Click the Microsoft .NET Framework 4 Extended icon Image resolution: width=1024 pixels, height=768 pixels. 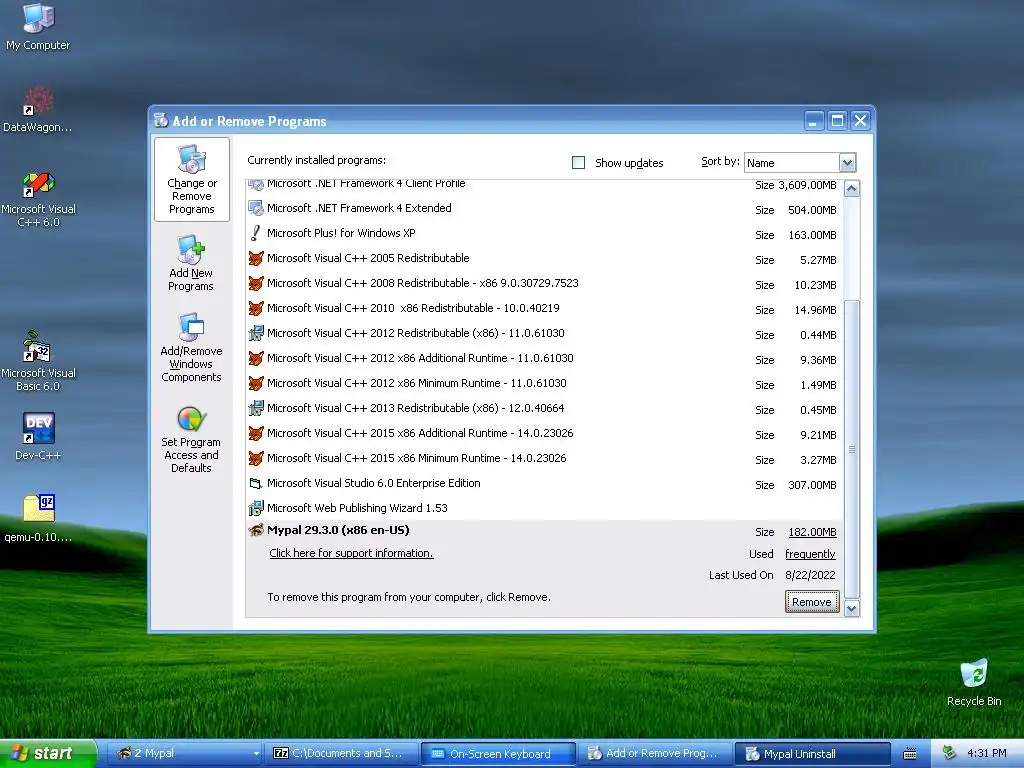255,208
